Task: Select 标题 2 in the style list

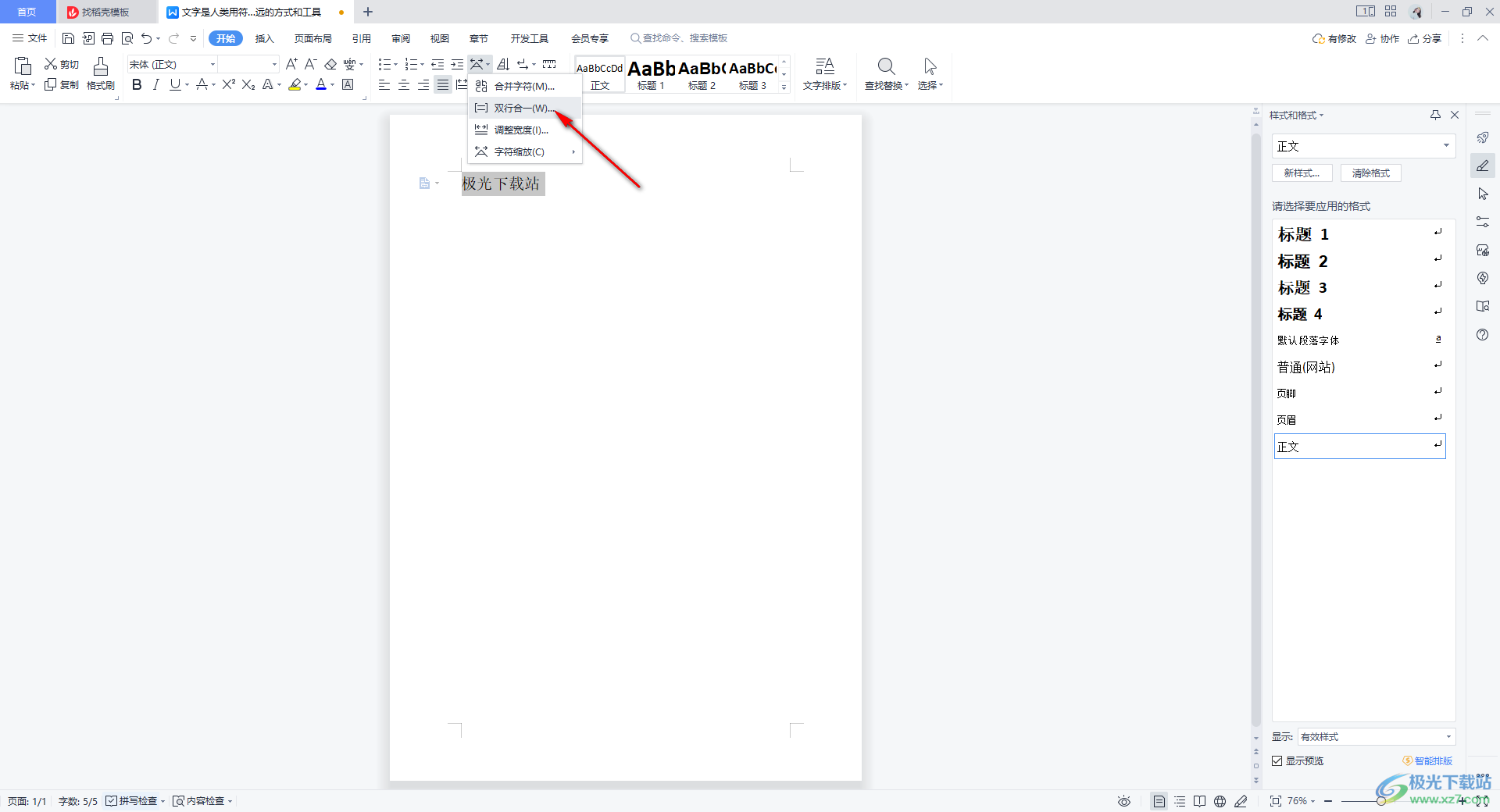Action: click(1359, 261)
